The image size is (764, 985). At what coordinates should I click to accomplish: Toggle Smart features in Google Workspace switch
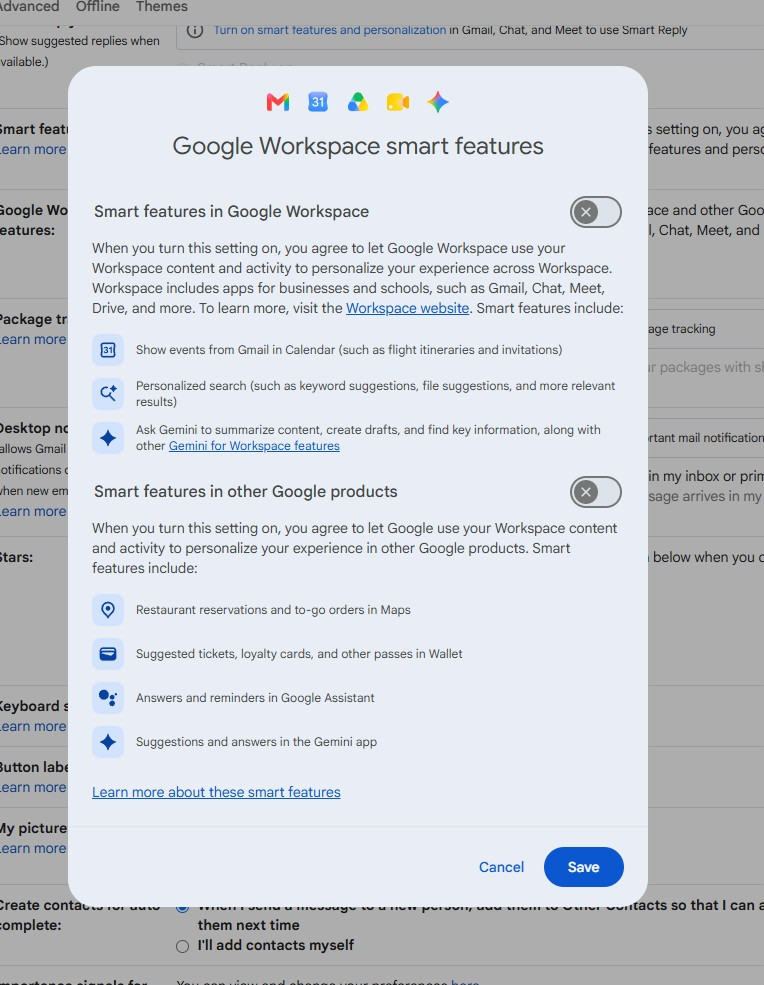point(596,212)
